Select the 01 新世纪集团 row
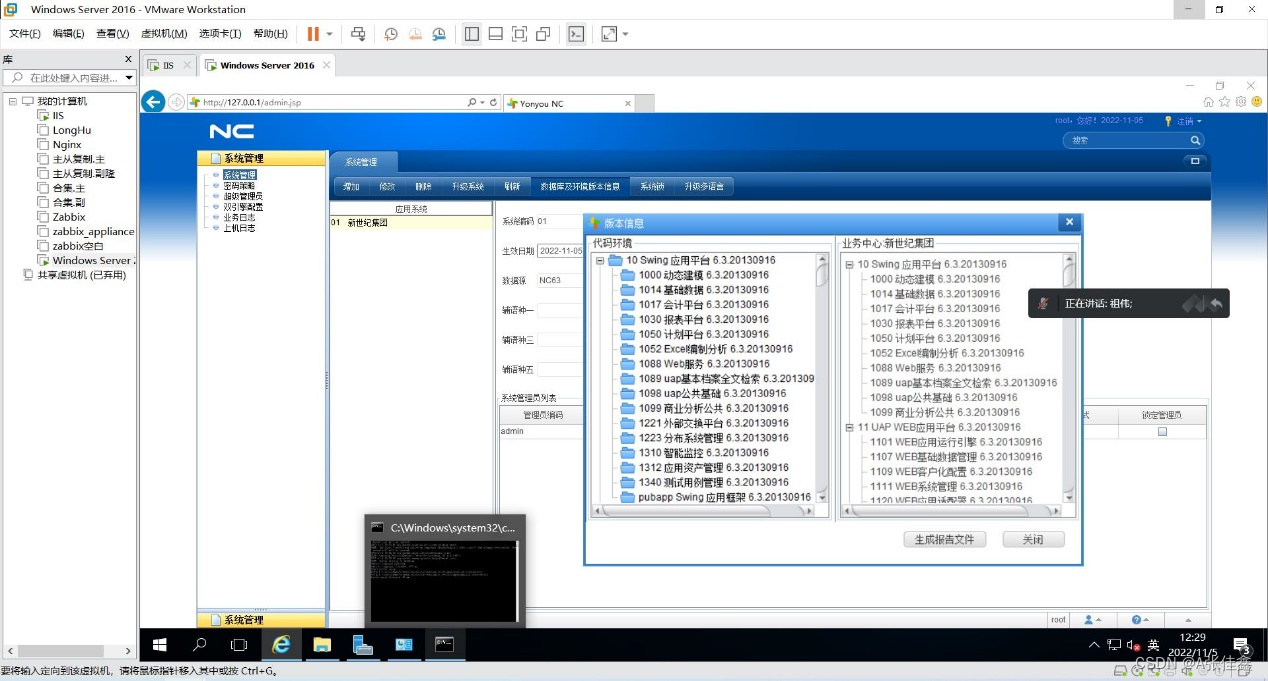1268x681 pixels. pos(411,223)
